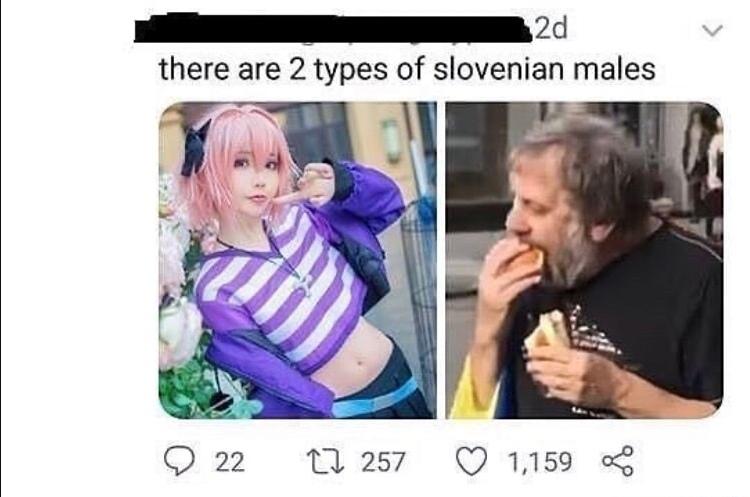View the 1,159 likes count
The image size is (750, 497).
[540, 462]
